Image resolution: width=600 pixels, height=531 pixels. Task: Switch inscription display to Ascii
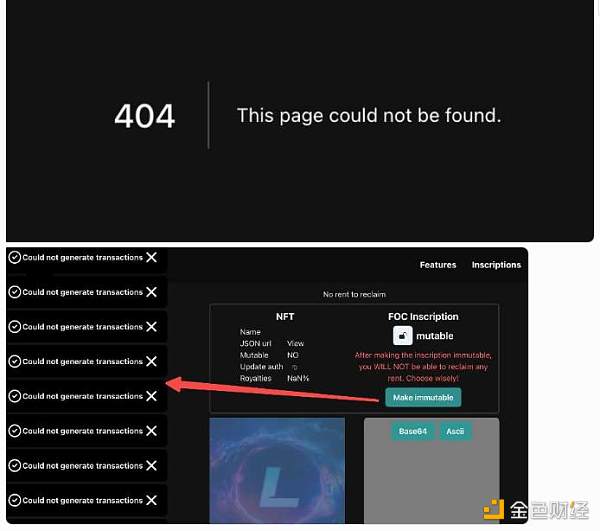click(x=455, y=431)
